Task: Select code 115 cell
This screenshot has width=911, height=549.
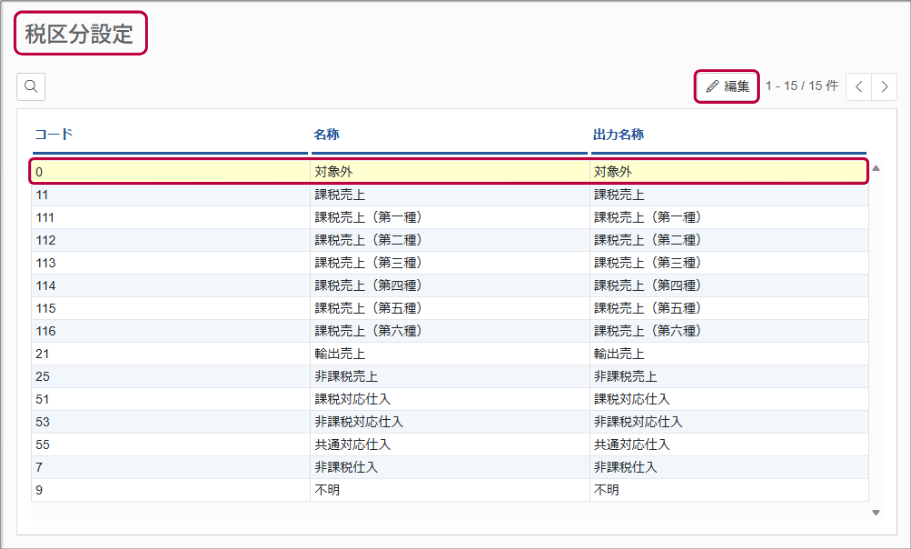Action: 171,308
